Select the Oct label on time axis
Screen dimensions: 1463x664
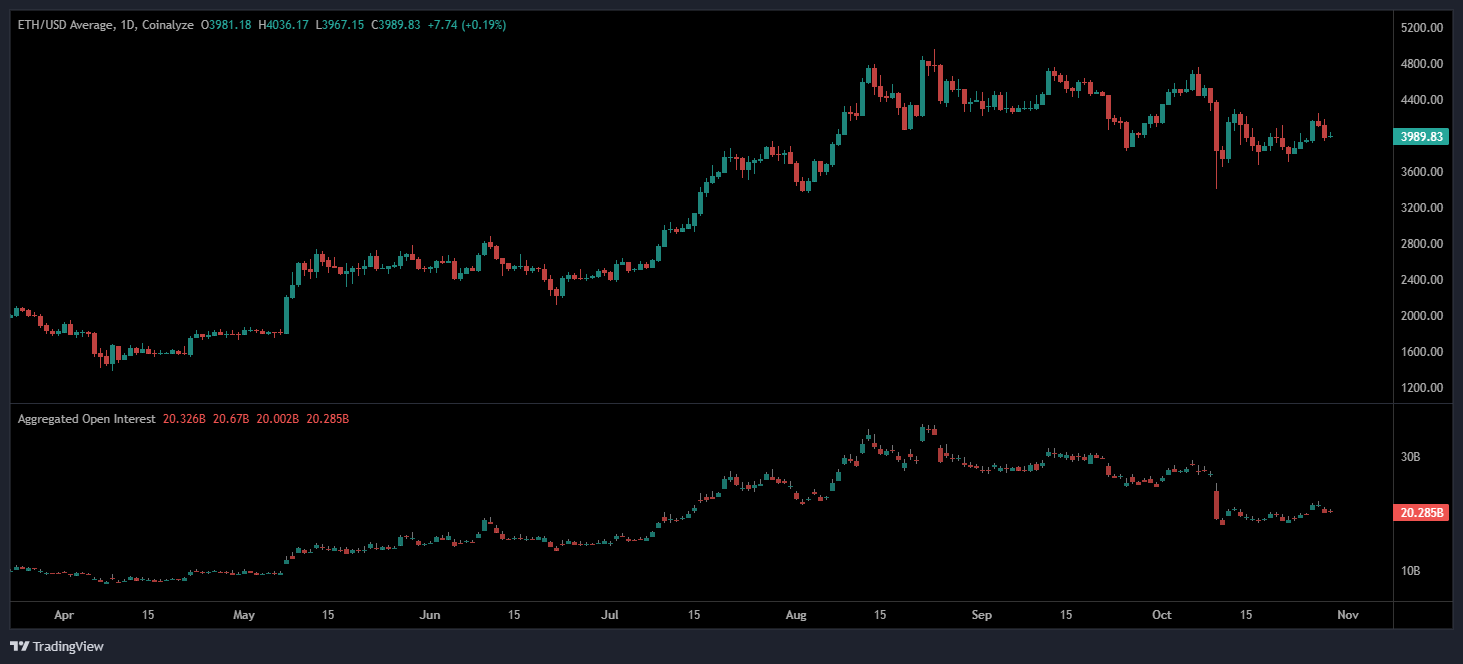[x=1162, y=615]
